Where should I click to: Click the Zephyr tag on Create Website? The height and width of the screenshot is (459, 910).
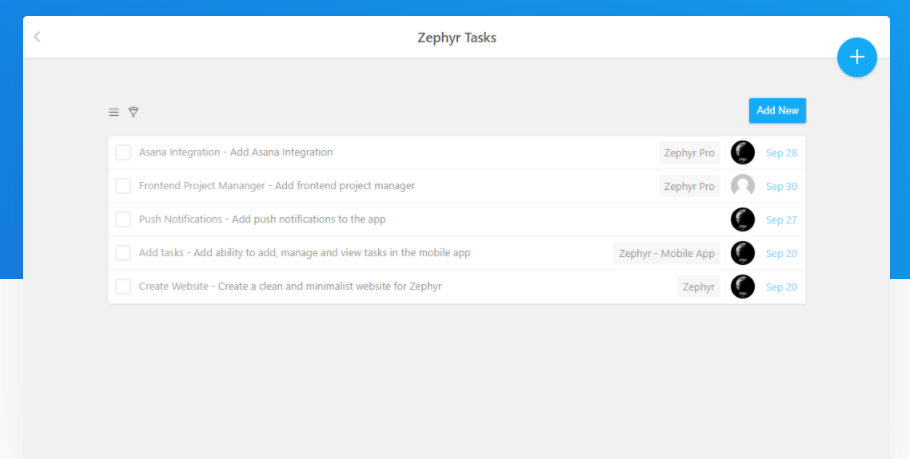pos(698,287)
